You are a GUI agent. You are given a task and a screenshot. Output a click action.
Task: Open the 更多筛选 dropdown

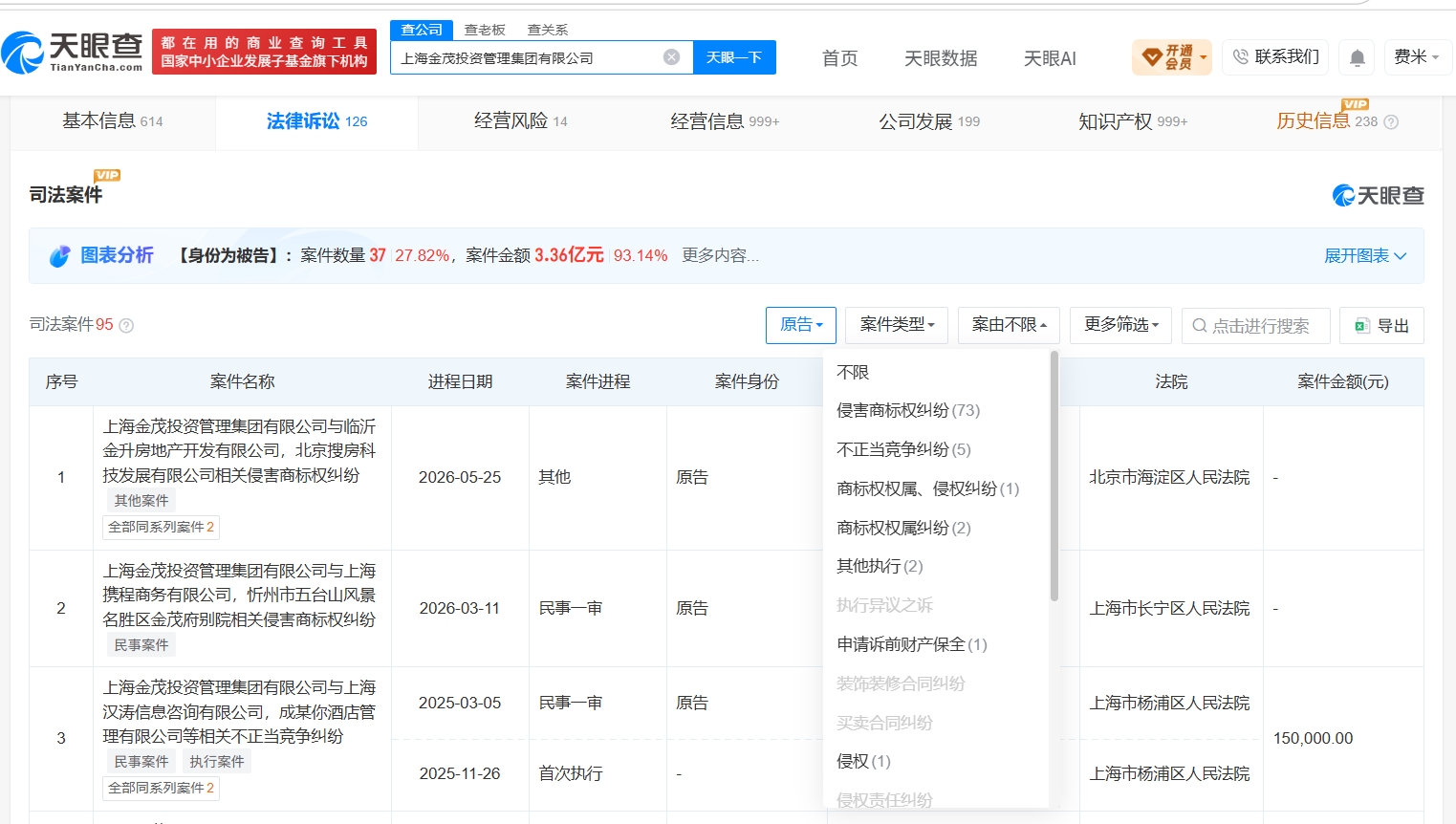1121,325
